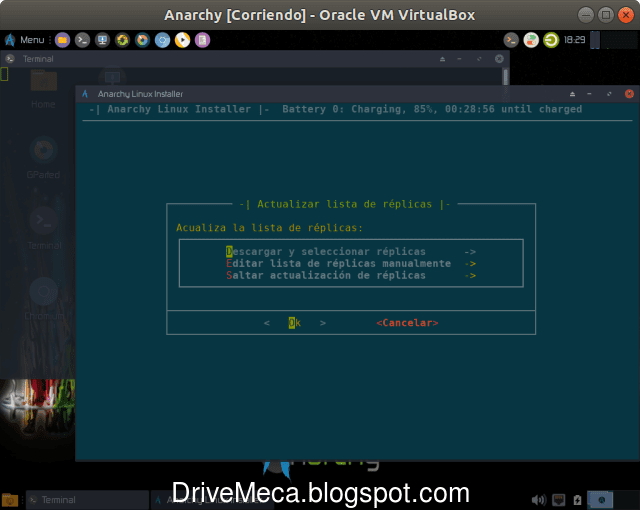Switch to Terminal in bottom taskbar
Screen dimensions: 640x510
pyautogui.click(x=87, y=500)
